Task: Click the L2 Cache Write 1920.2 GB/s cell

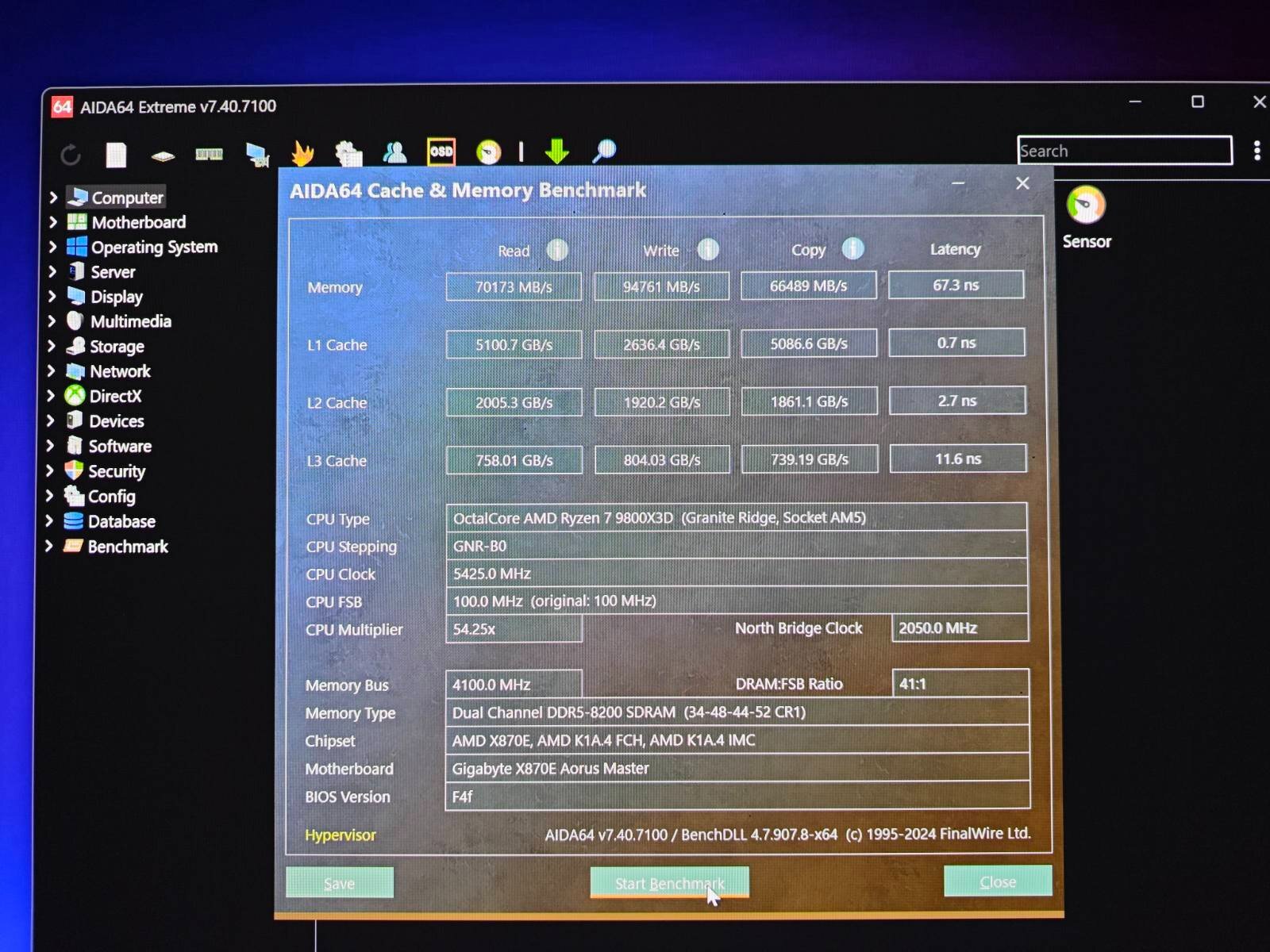Action: pos(662,401)
